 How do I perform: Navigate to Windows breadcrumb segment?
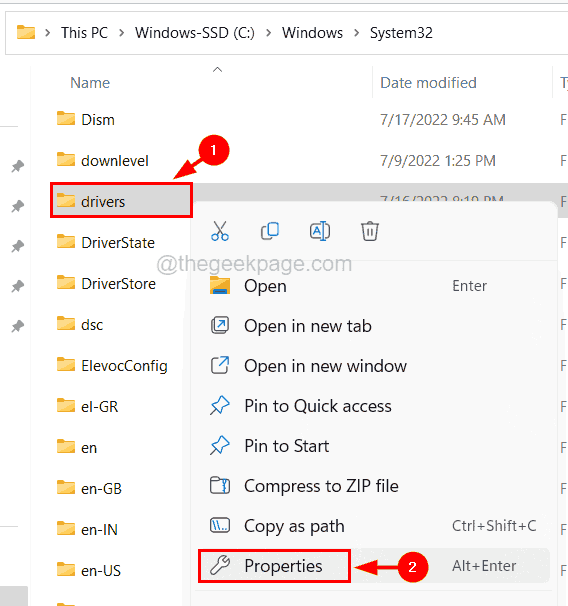click(312, 33)
